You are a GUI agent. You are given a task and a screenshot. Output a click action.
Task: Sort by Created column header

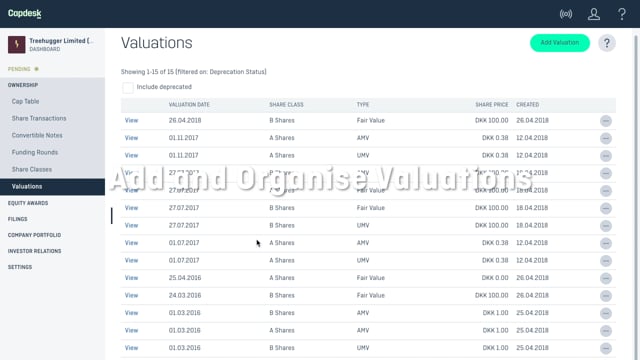[527, 105]
